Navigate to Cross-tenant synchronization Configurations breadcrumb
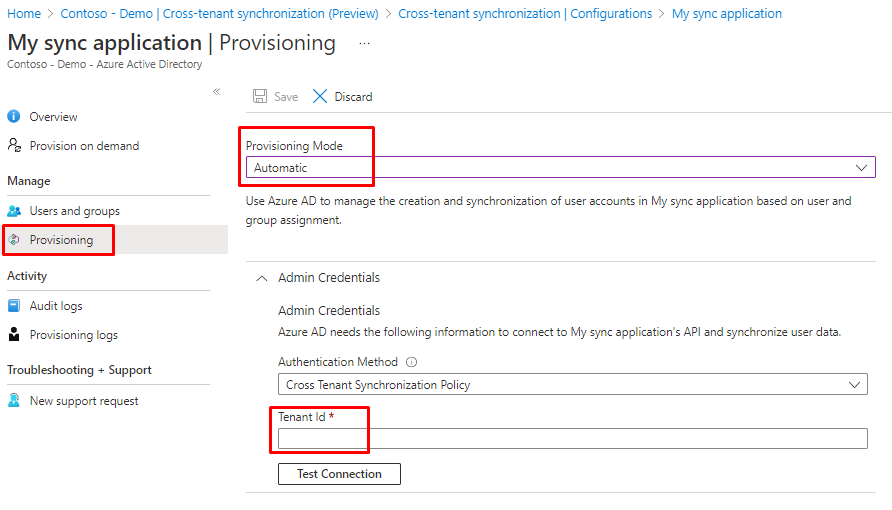 tap(524, 14)
